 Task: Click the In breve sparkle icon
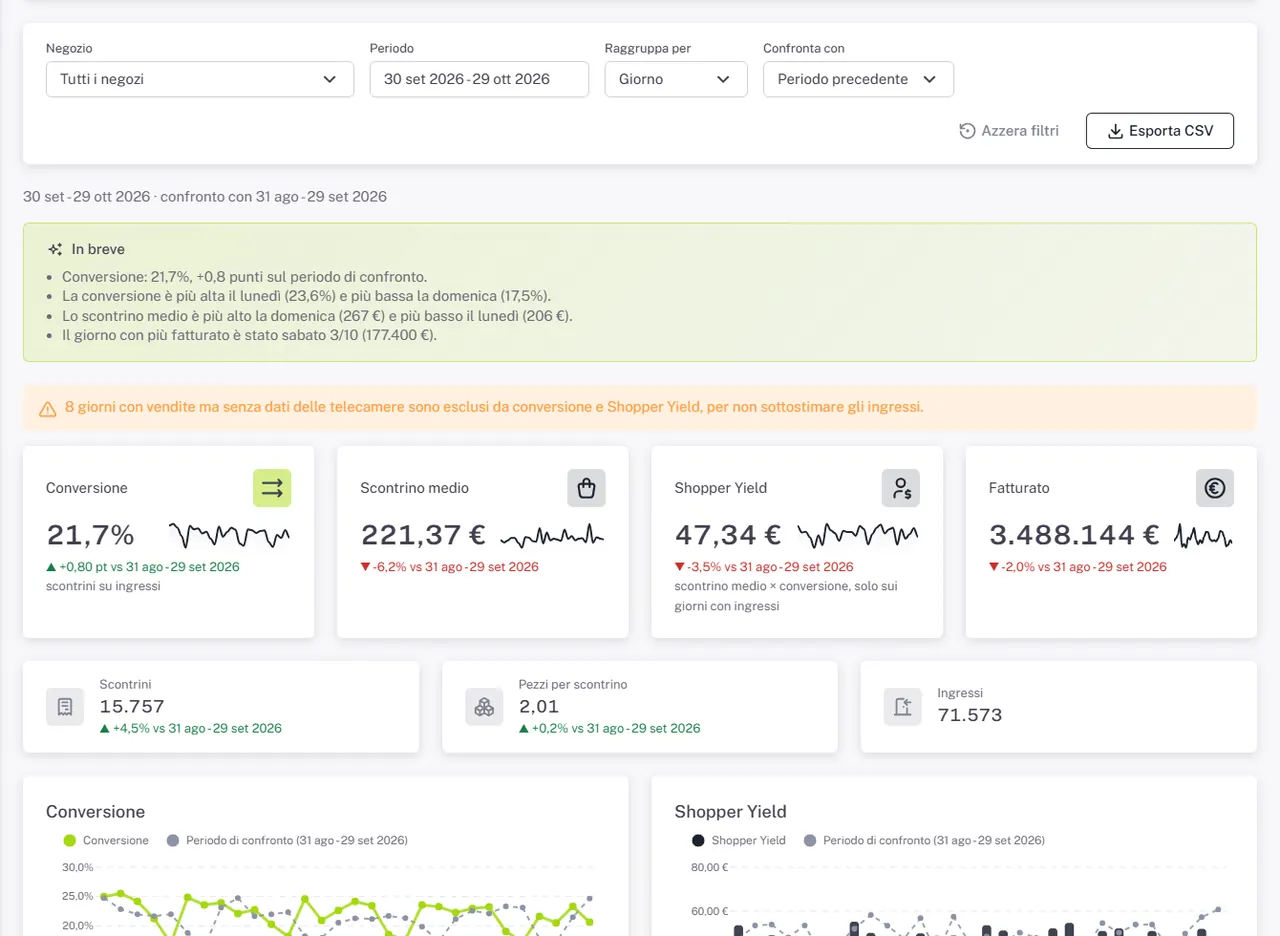point(55,249)
